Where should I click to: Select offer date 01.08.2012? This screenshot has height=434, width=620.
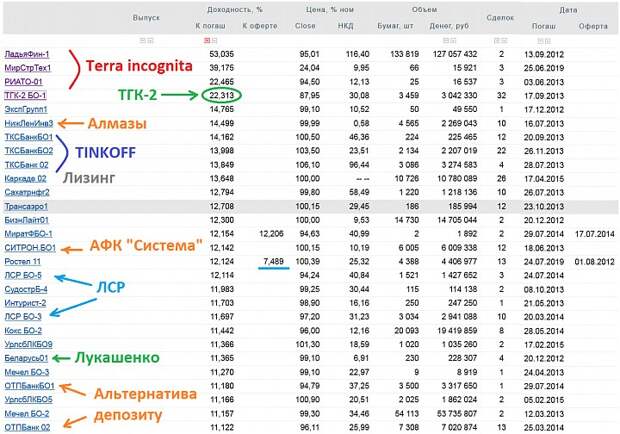click(595, 262)
